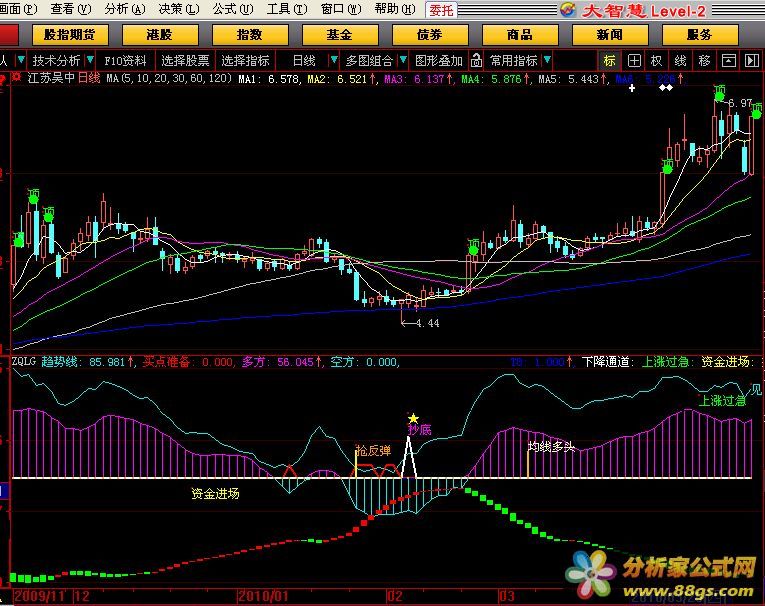Click the 股指期货 button

[x=69, y=34]
